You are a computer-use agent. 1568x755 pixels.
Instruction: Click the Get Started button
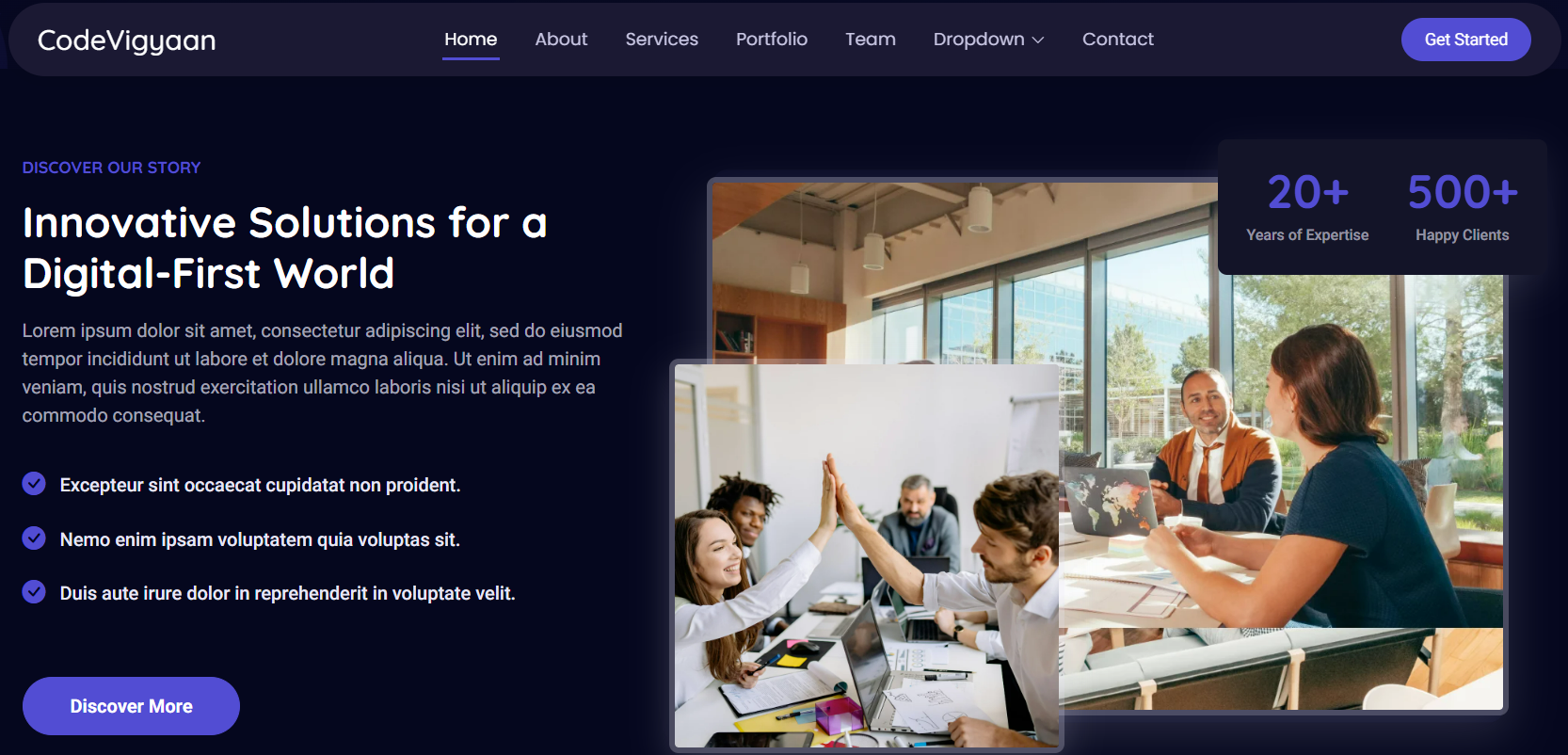[x=1465, y=40]
